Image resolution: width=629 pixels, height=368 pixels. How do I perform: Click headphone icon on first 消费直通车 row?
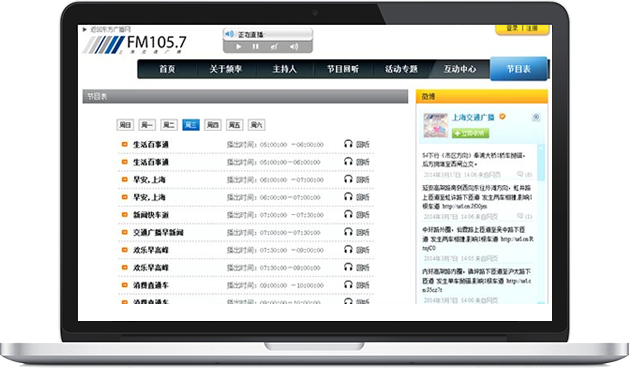tap(348, 285)
